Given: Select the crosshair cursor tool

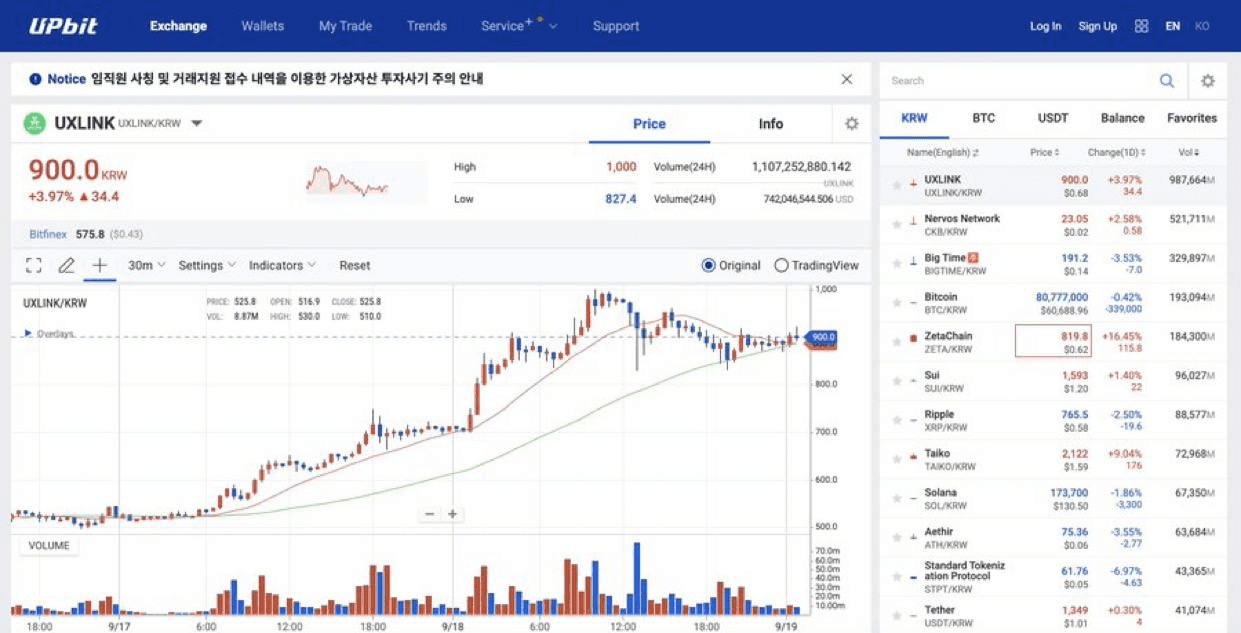Looking at the screenshot, I should [x=99, y=265].
